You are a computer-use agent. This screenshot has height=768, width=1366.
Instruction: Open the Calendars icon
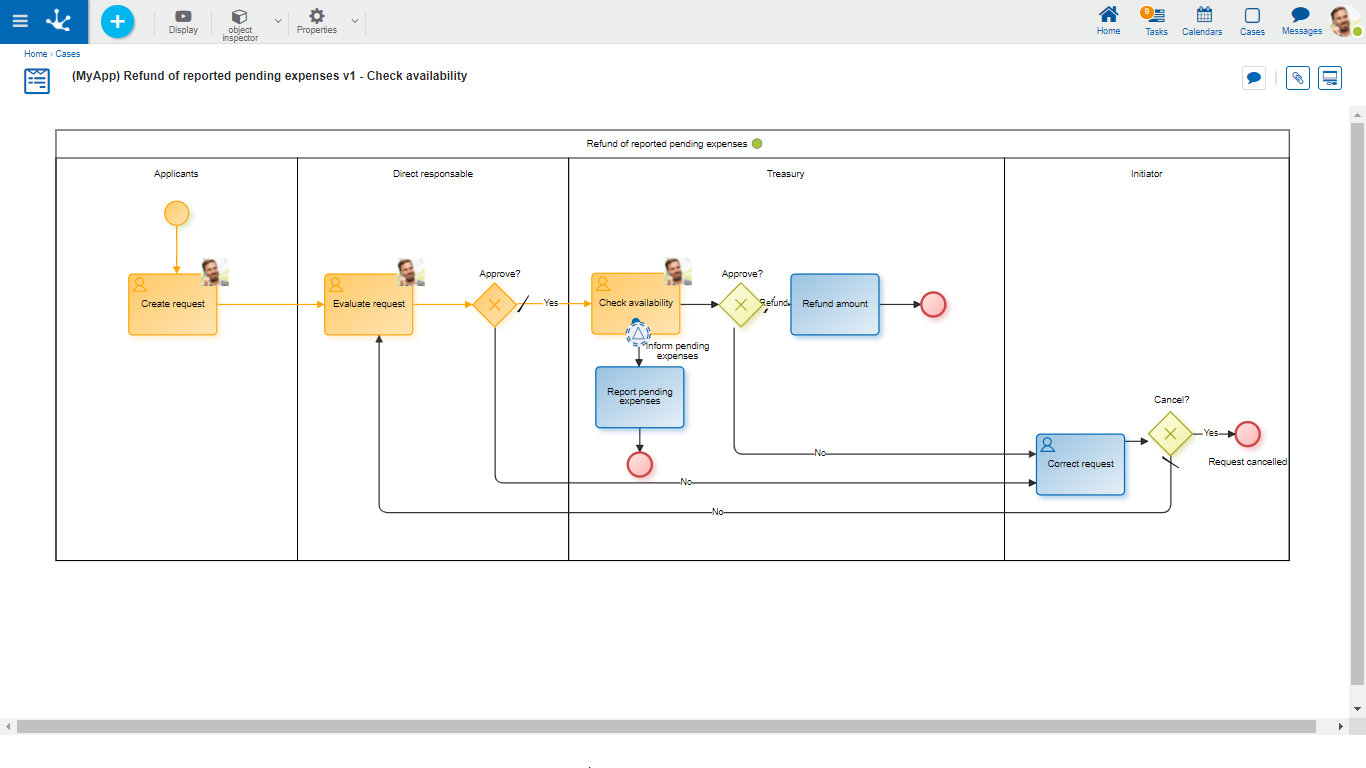pos(1203,20)
